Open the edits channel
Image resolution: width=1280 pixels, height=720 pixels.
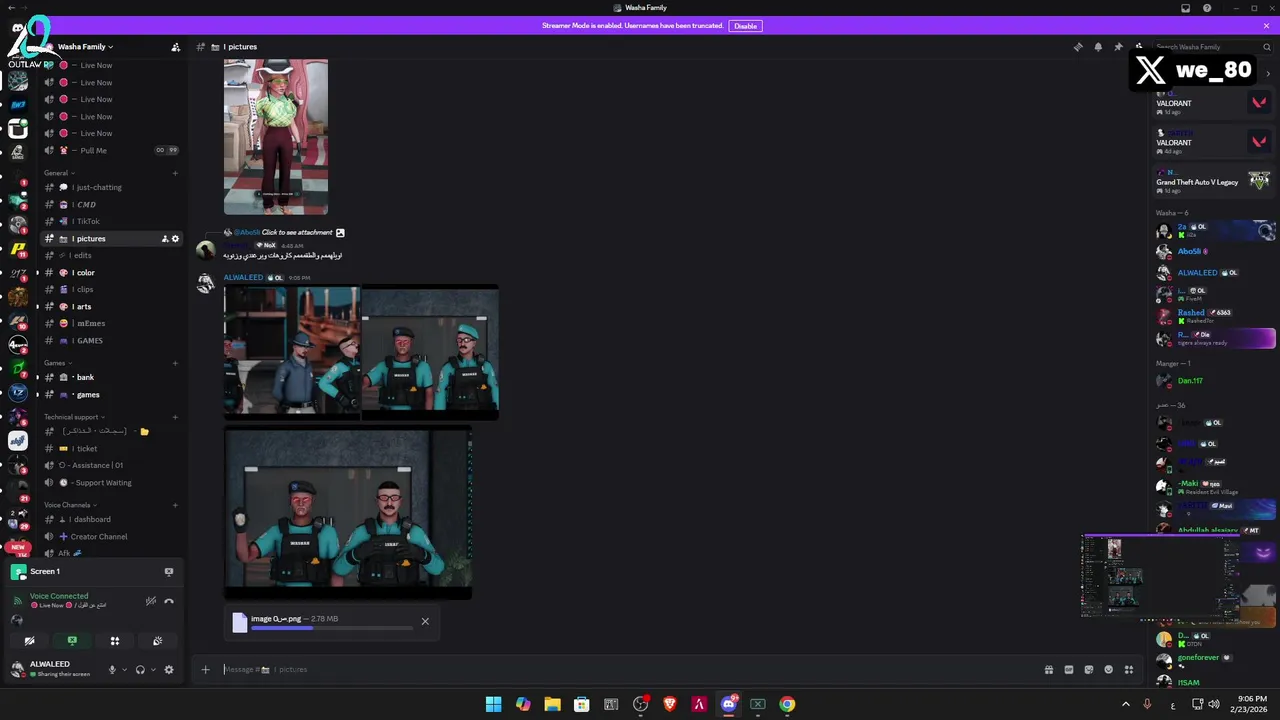111,256
